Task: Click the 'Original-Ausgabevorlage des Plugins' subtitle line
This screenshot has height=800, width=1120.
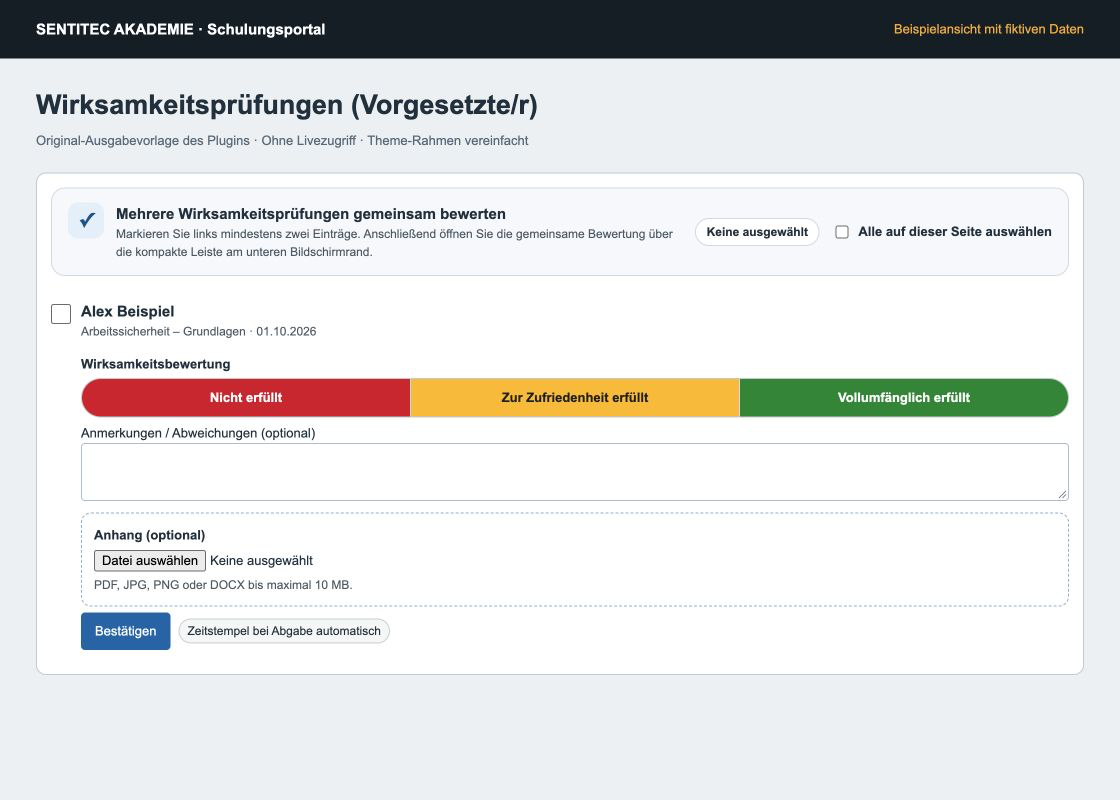Action: click(282, 141)
